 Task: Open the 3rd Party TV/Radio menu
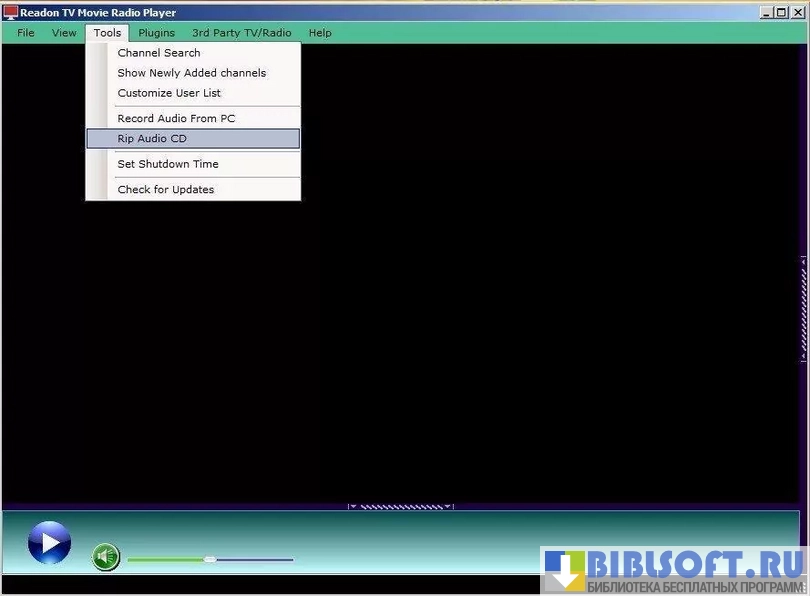coord(241,33)
